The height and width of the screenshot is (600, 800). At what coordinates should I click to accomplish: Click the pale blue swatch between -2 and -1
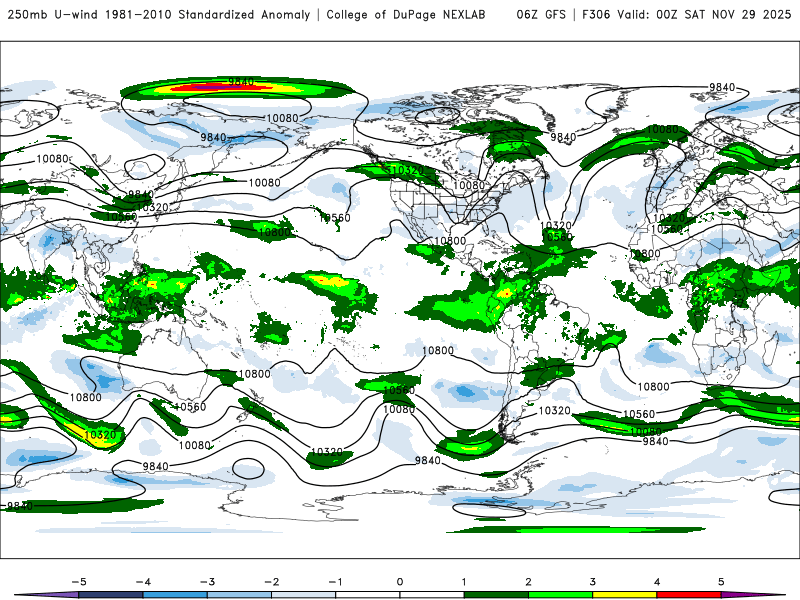pos(304,595)
